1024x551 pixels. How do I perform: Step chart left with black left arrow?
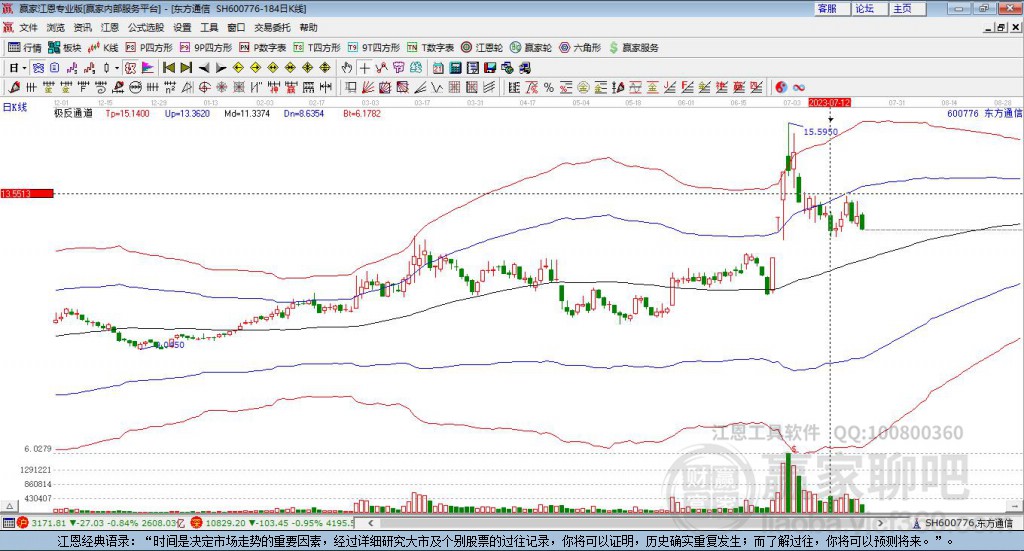tap(204, 68)
